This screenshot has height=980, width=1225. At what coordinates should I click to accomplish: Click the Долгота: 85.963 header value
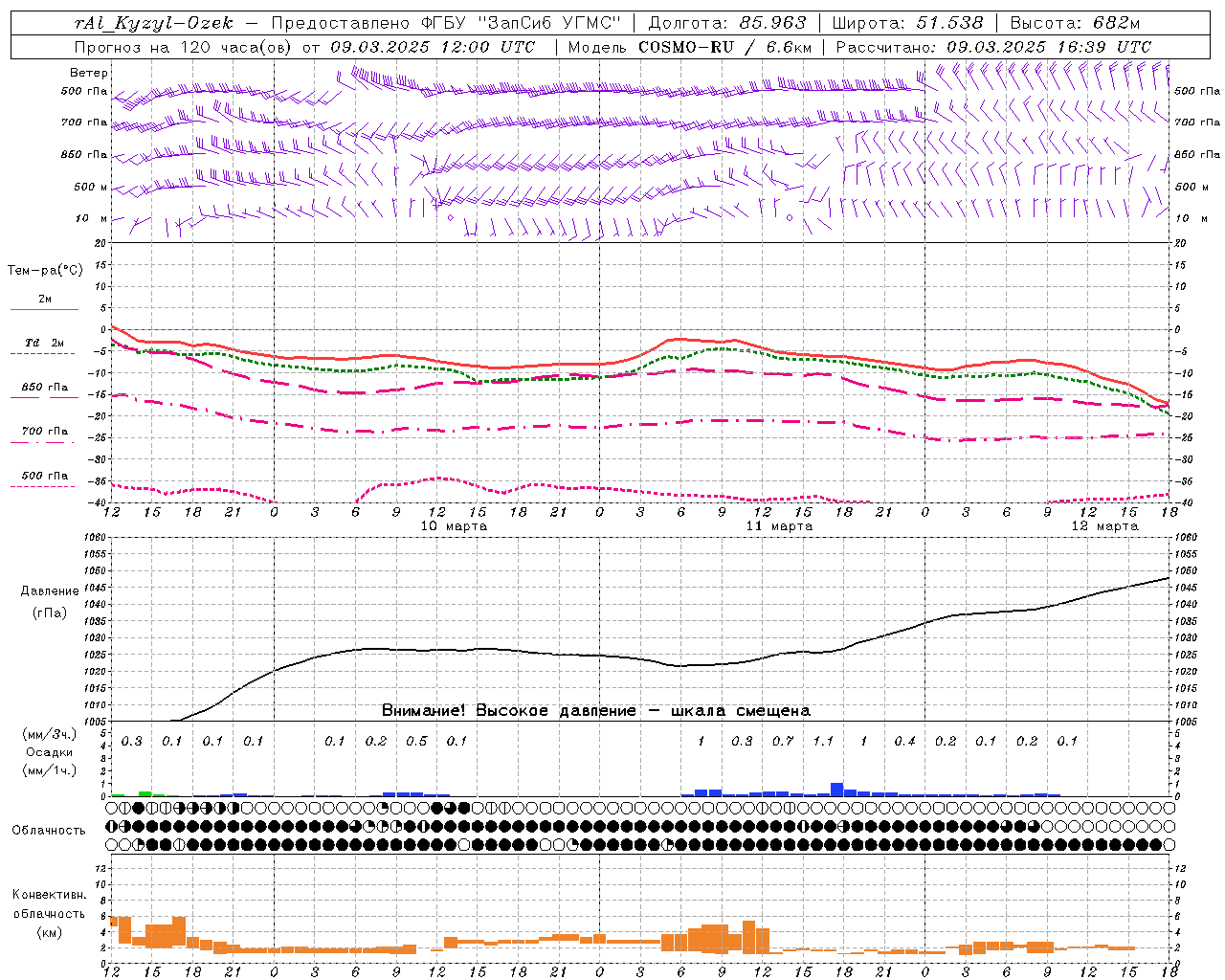[727, 24]
